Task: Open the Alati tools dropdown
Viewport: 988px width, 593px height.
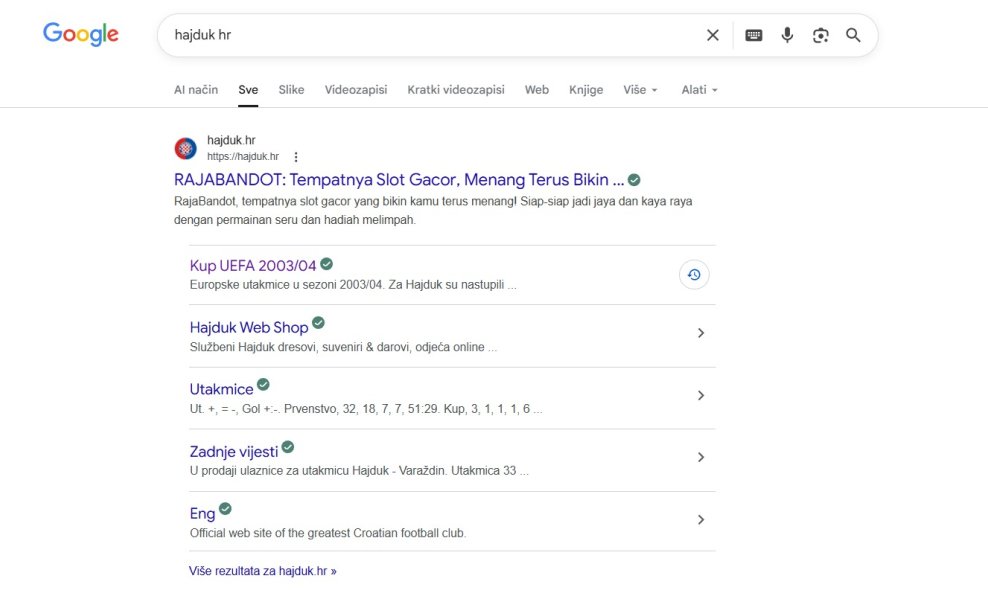Action: pos(699,89)
